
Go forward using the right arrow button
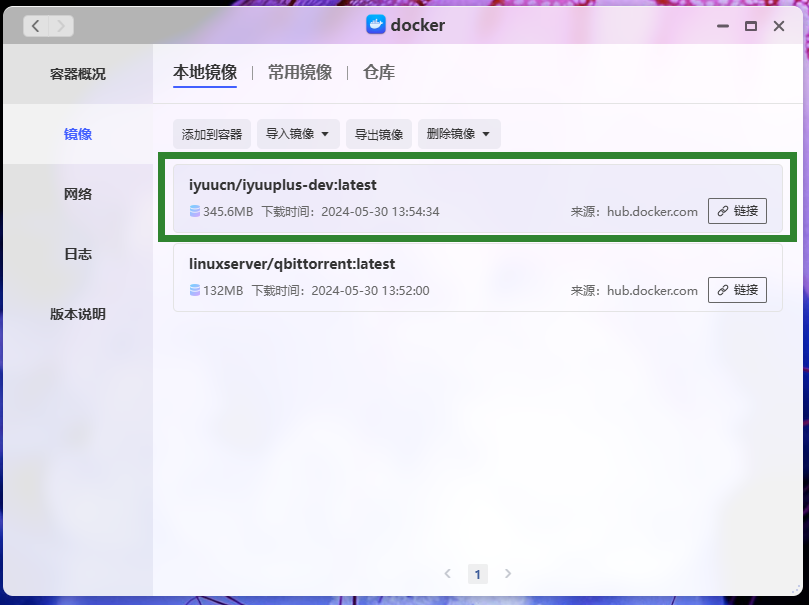pos(61,26)
